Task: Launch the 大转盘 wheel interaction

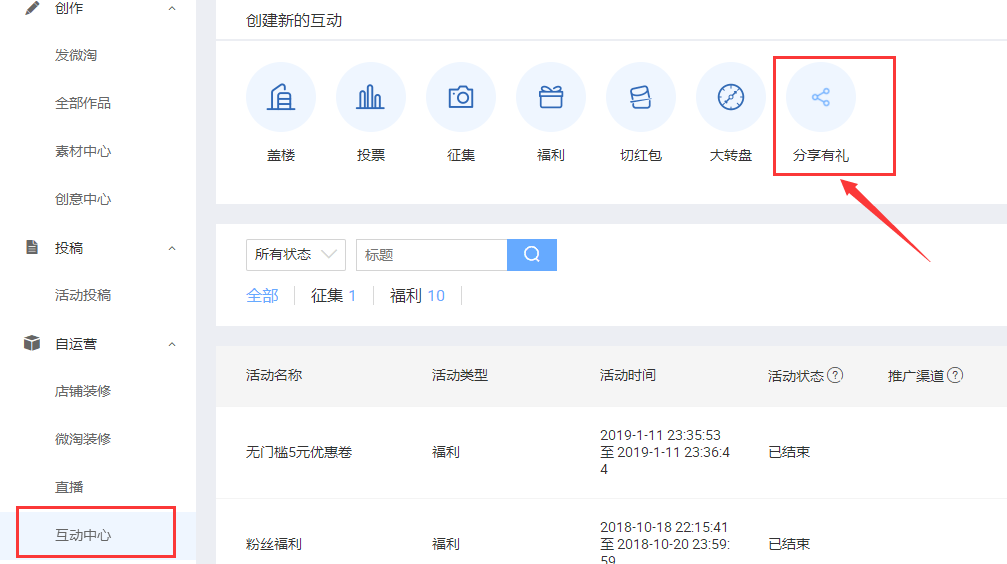Action: (730, 97)
